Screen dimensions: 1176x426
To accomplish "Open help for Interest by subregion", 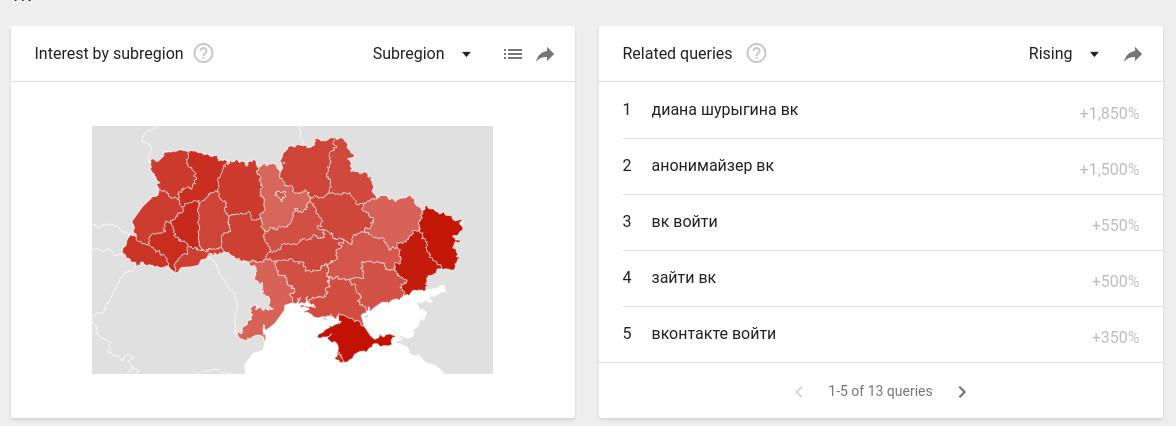I will click(x=204, y=54).
